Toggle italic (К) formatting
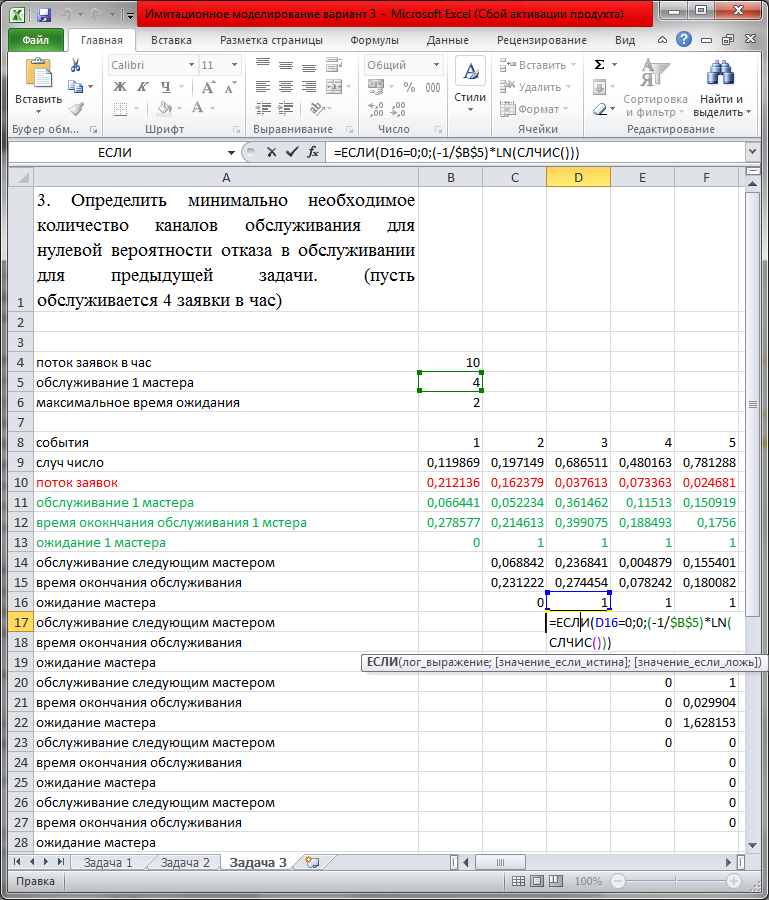Viewport: 769px width, 900px height. pos(142,87)
